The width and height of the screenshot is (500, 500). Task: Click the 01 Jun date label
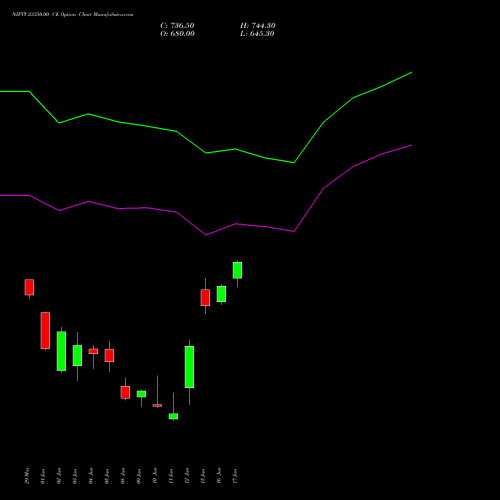click(43, 476)
